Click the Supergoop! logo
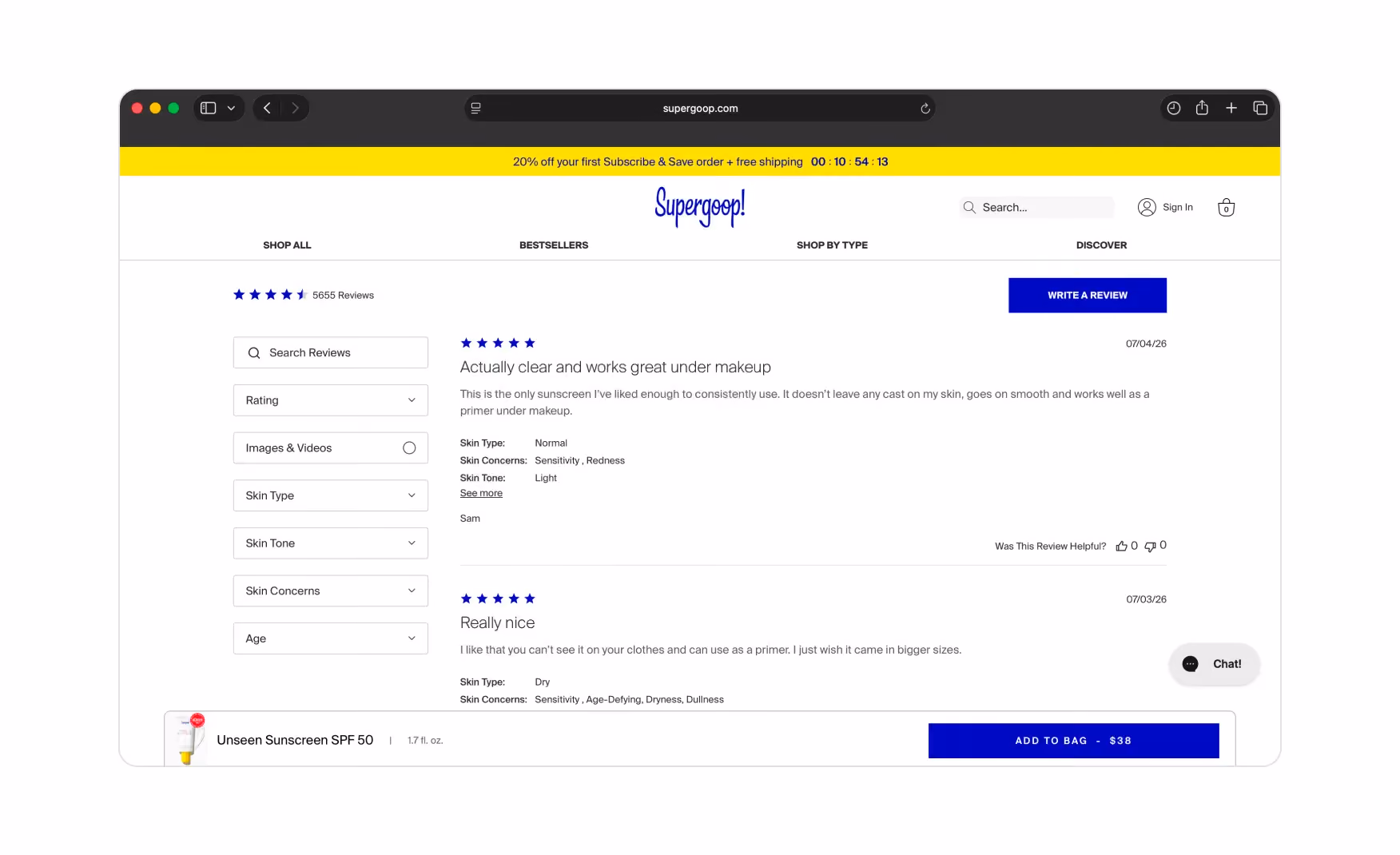1400x855 pixels. coord(700,206)
